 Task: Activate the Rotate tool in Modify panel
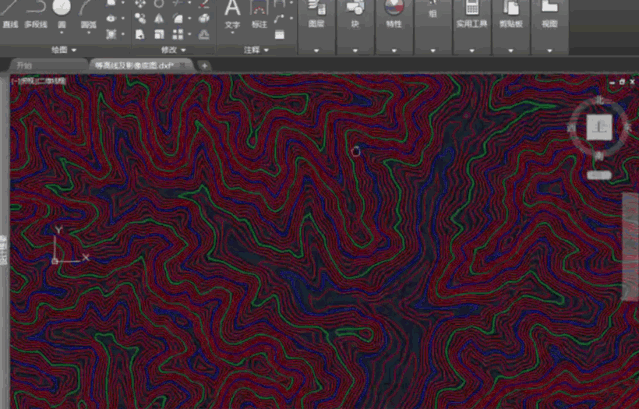159,4
